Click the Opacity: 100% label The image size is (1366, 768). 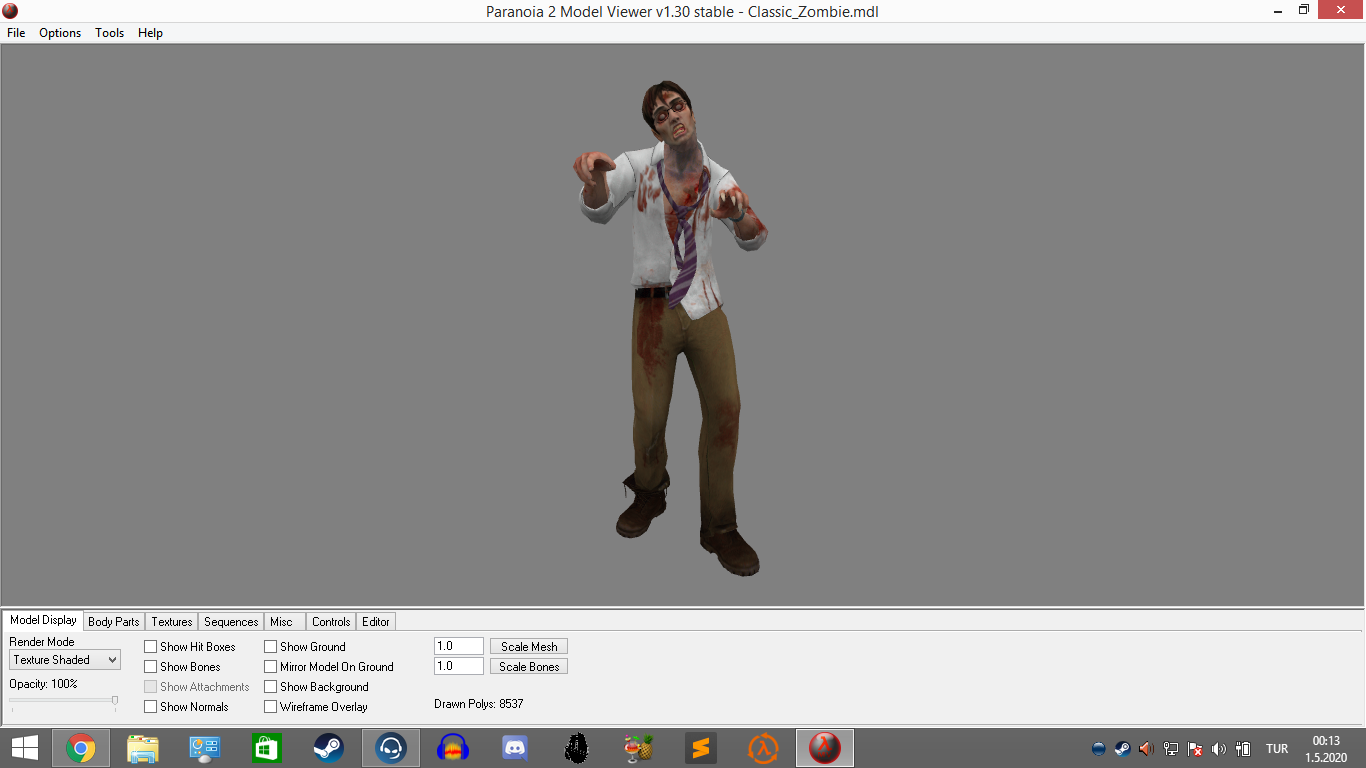(43, 684)
